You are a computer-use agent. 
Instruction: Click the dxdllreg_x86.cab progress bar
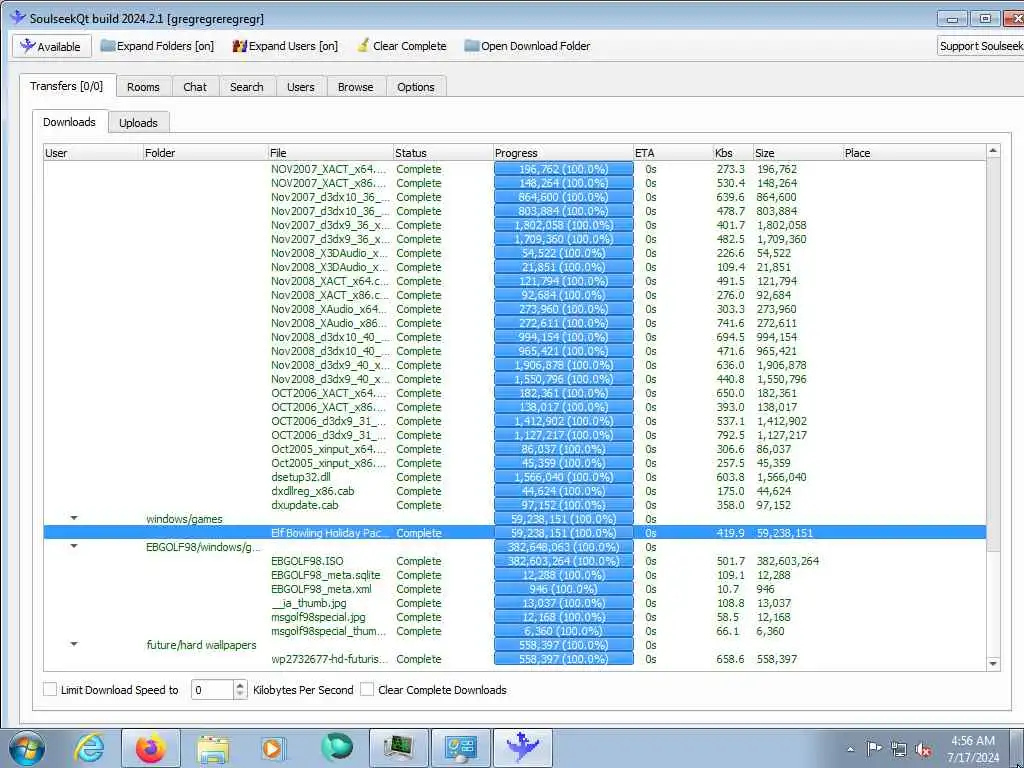564,491
